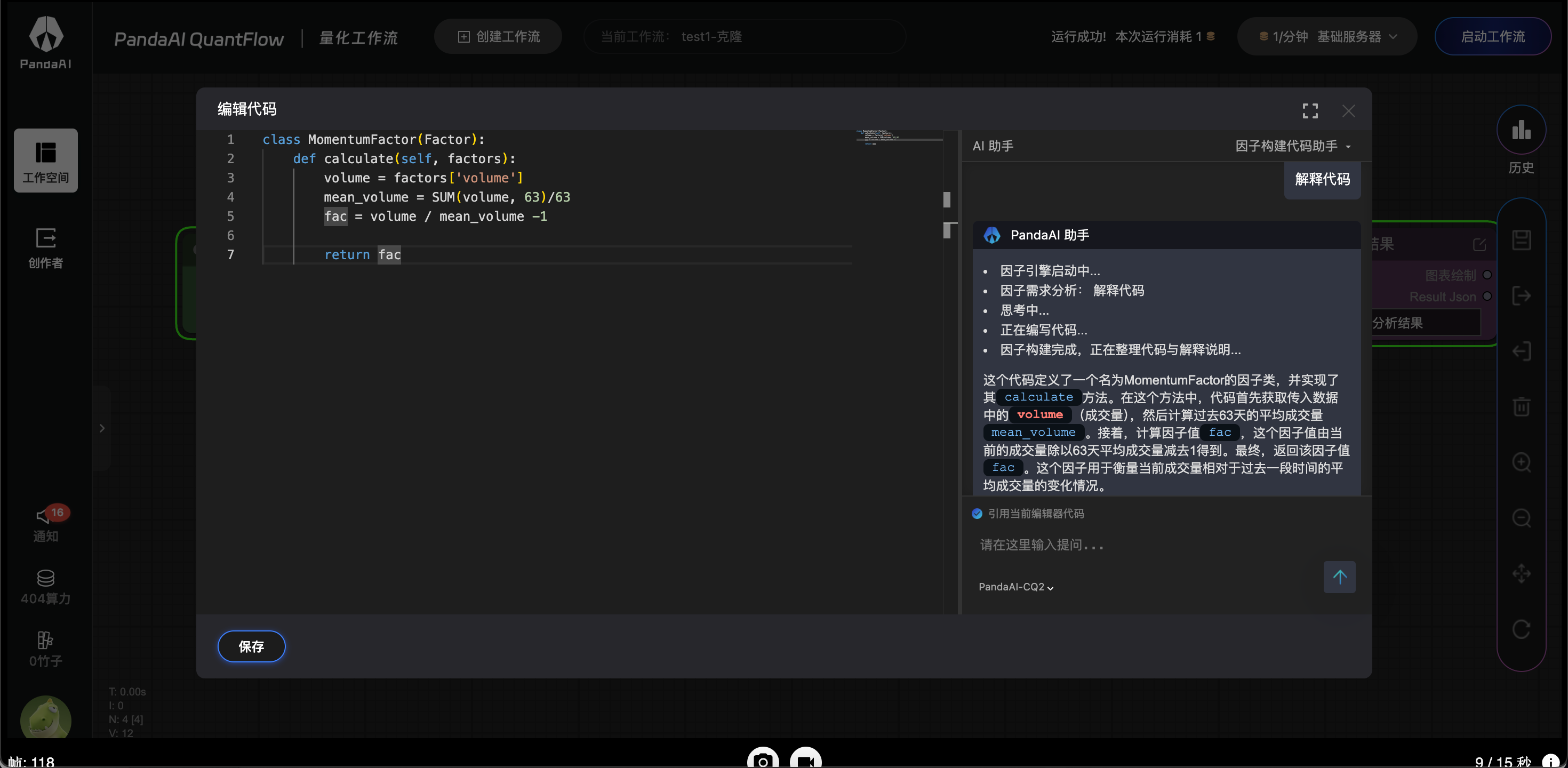The width and height of the screenshot is (1568, 768).
Task: Click the '因子引擎启动中...' status line
Action: point(1050,270)
